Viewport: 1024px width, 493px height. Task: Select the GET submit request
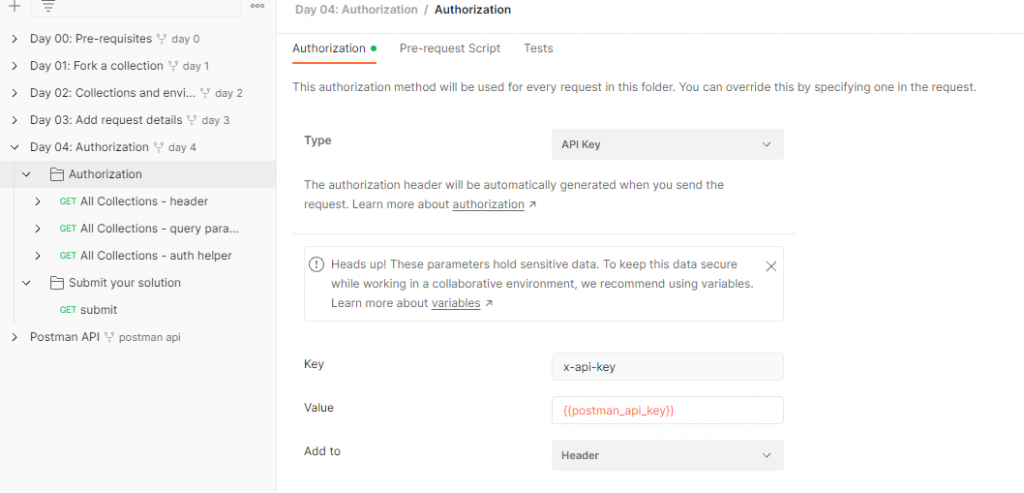click(98, 310)
